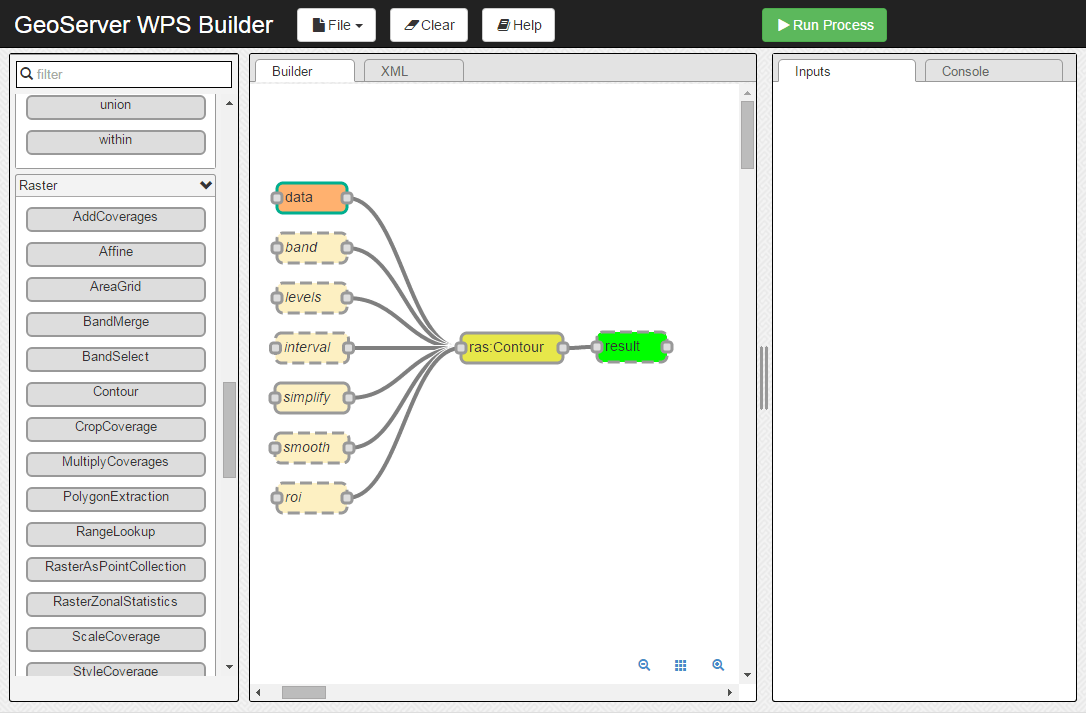1086x713 pixels.
Task: Select the within process button
Action: point(115,141)
